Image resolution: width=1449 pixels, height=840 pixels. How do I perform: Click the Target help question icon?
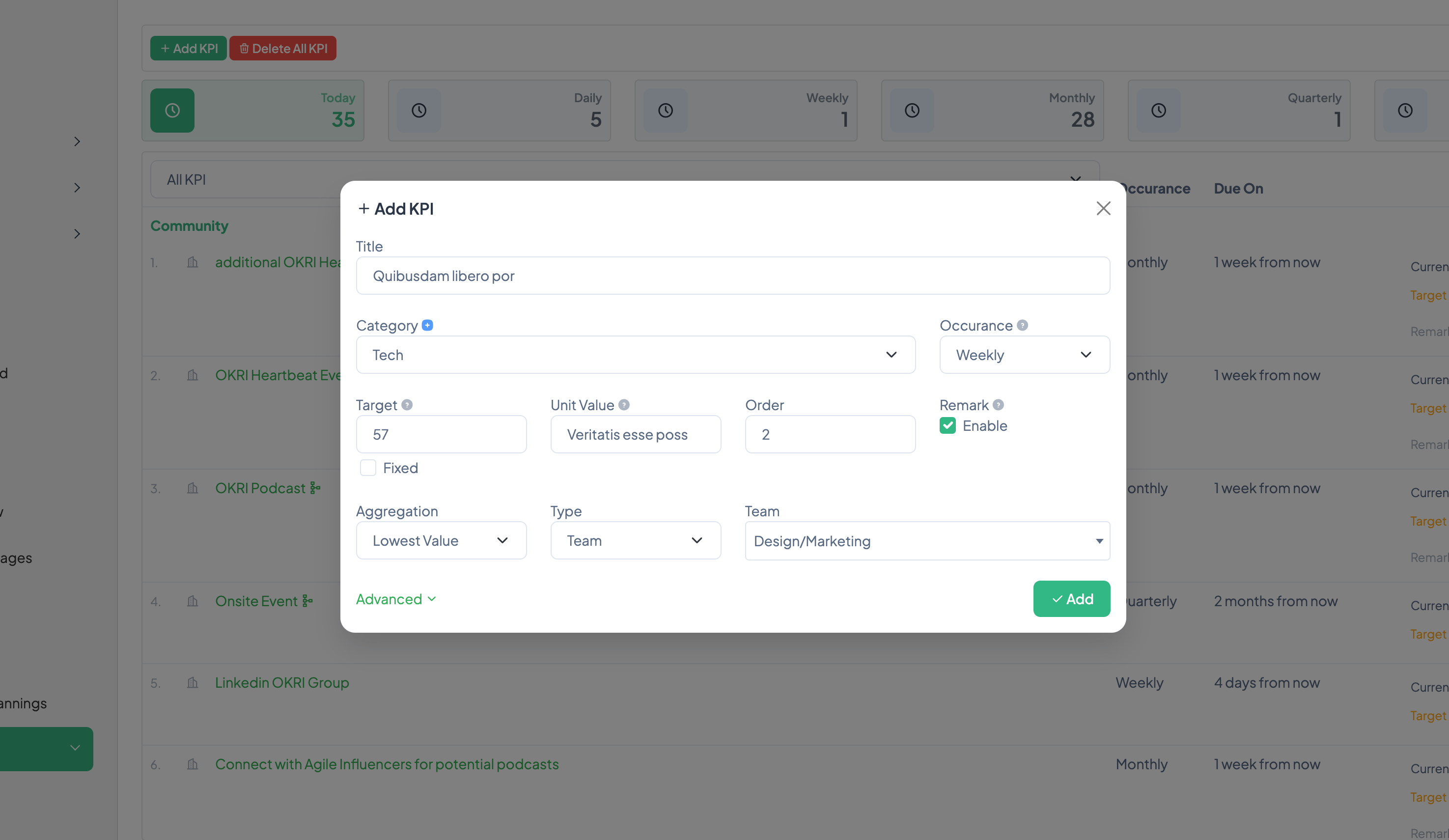click(407, 405)
